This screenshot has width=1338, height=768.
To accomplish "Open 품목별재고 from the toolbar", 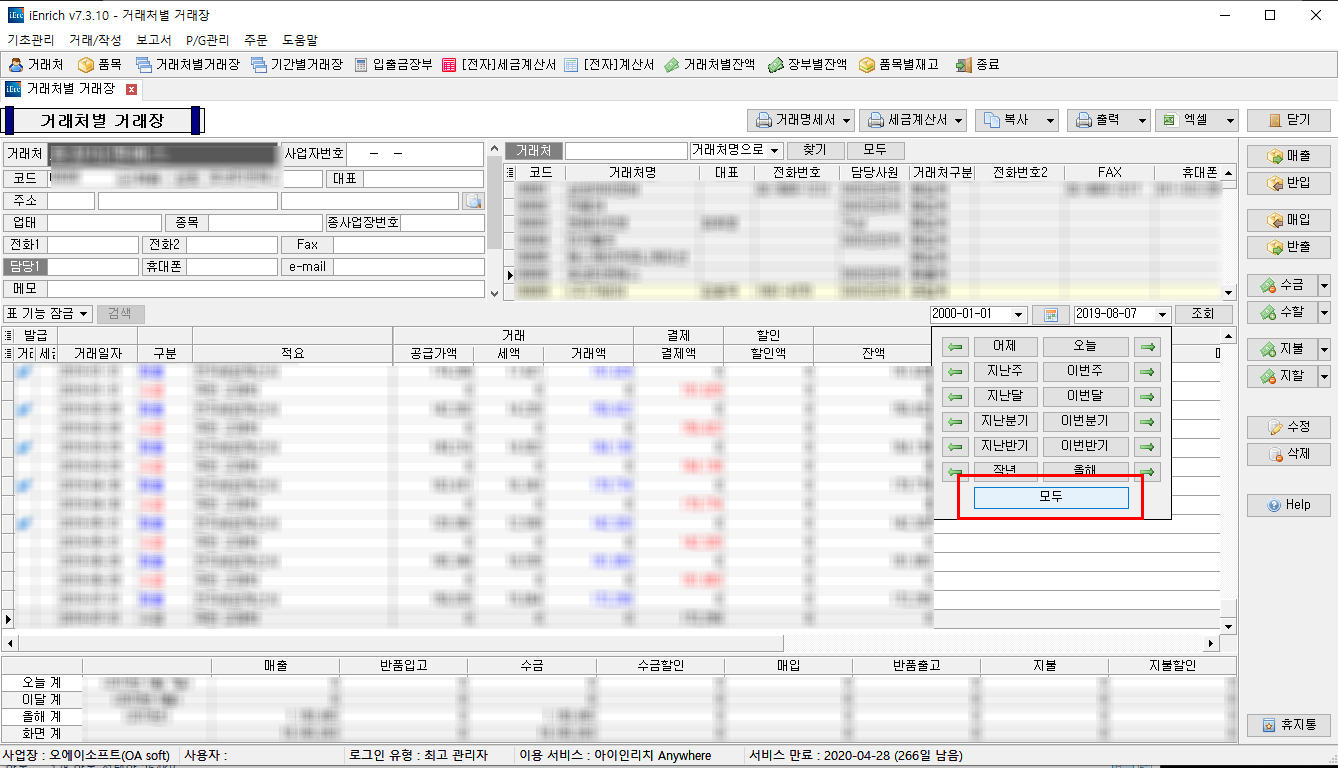I will click(x=866, y=64).
